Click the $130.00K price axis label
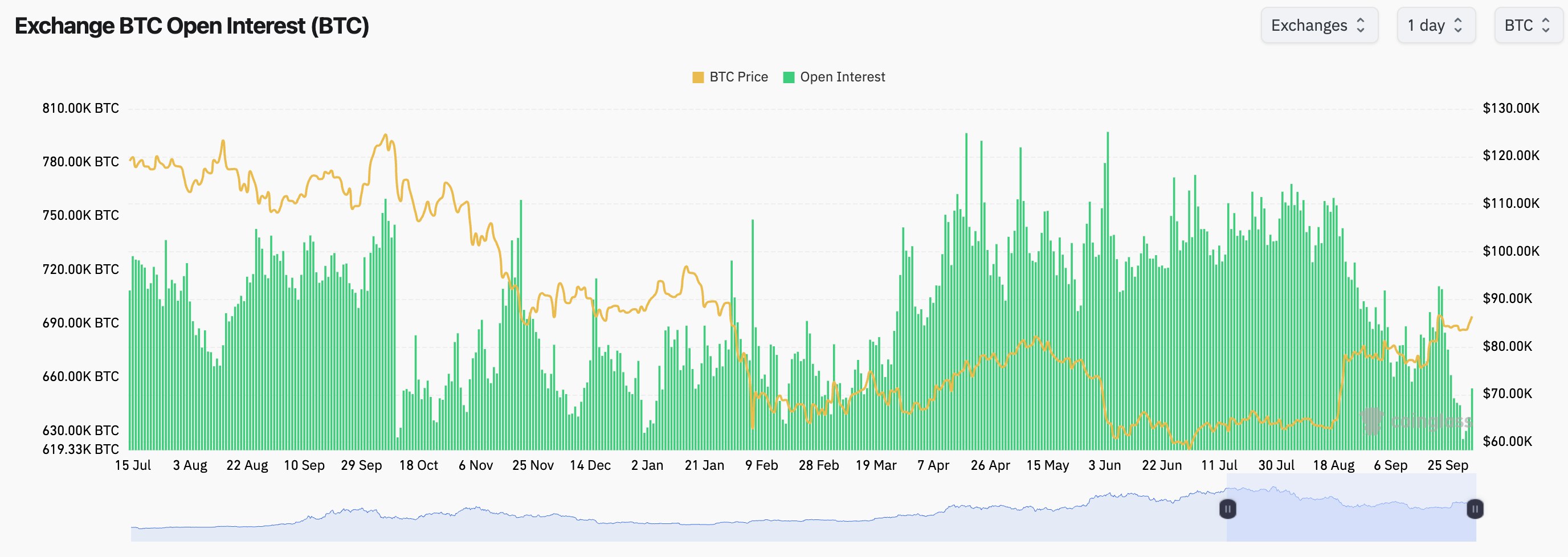 click(1511, 108)
